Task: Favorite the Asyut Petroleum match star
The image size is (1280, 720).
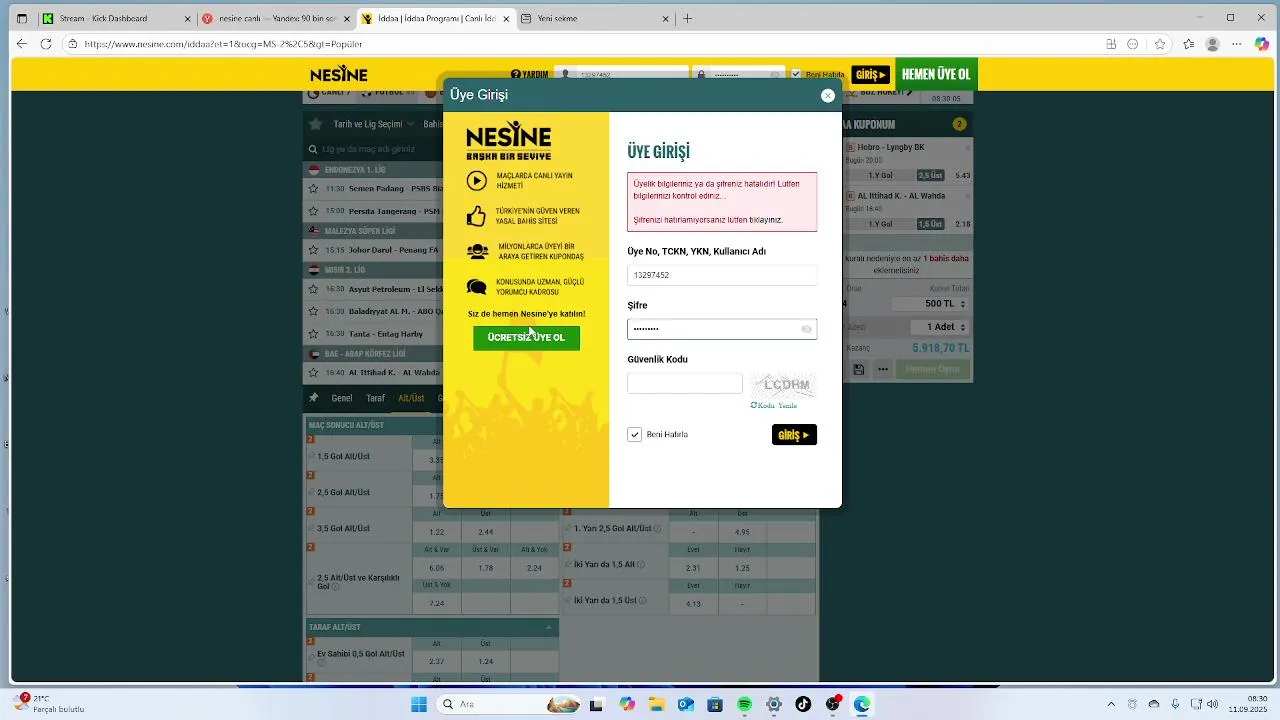Action: pos(314,289)
